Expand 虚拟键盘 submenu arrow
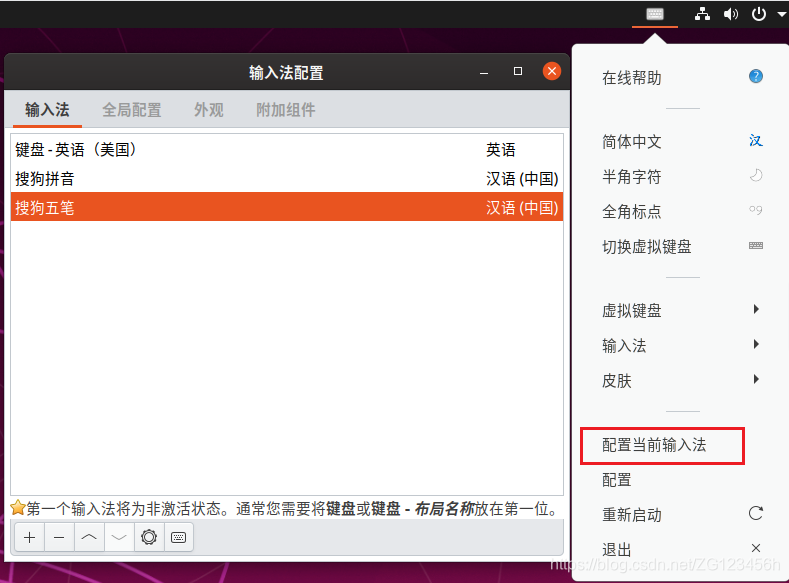The image size is (789, 583). coord(756,309)
